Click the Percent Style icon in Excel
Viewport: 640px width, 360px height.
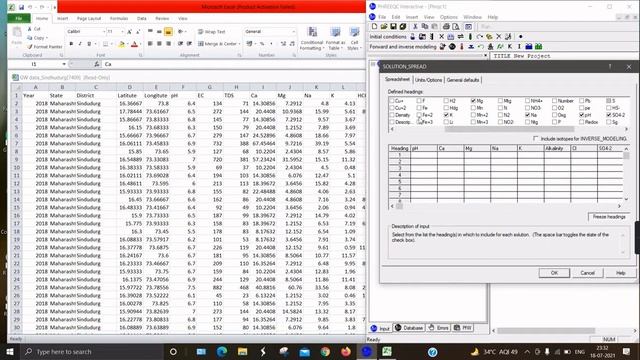(262, 44)
